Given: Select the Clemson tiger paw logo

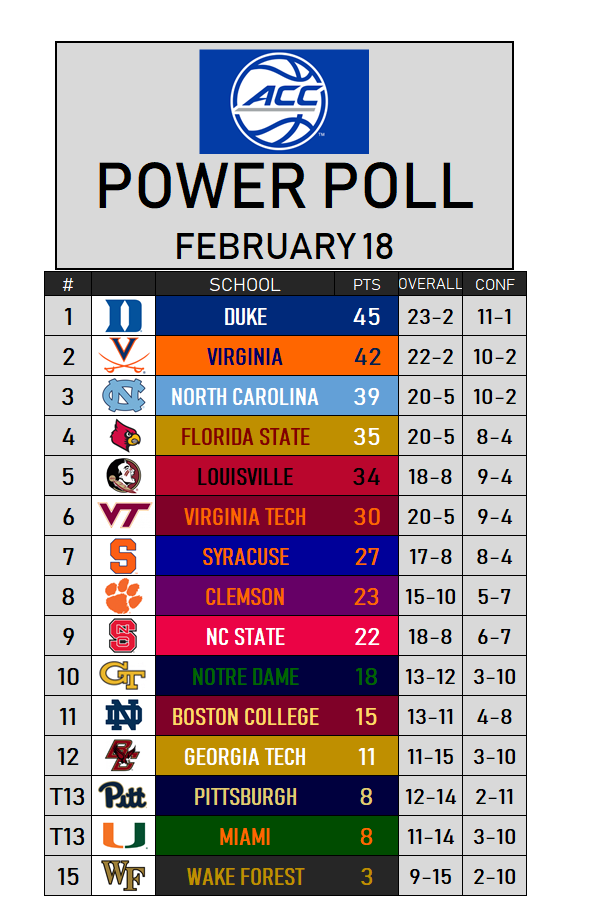Looking at the screenshot, I should coord(124,596).
